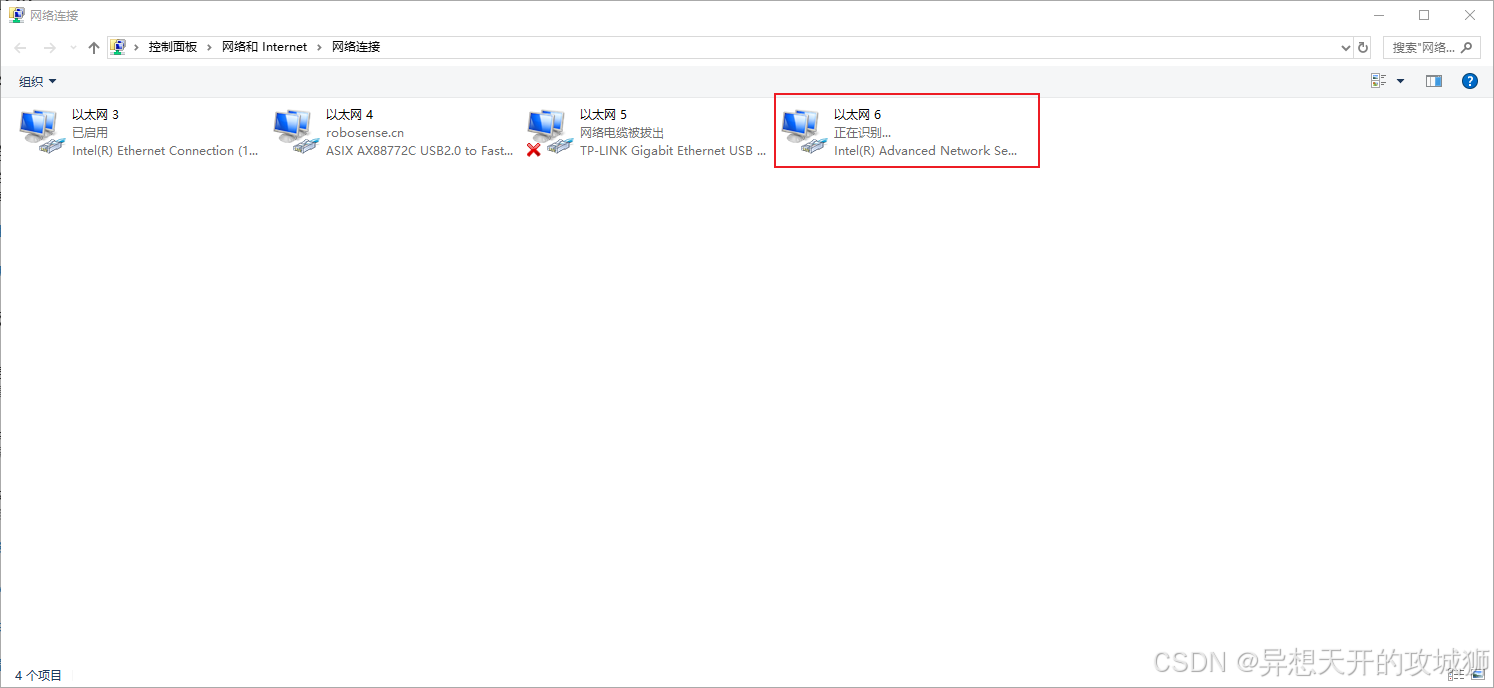Open 网络和 Internet from the breadcrumb
The image size is (1494, 688).
tap(263, 46)
